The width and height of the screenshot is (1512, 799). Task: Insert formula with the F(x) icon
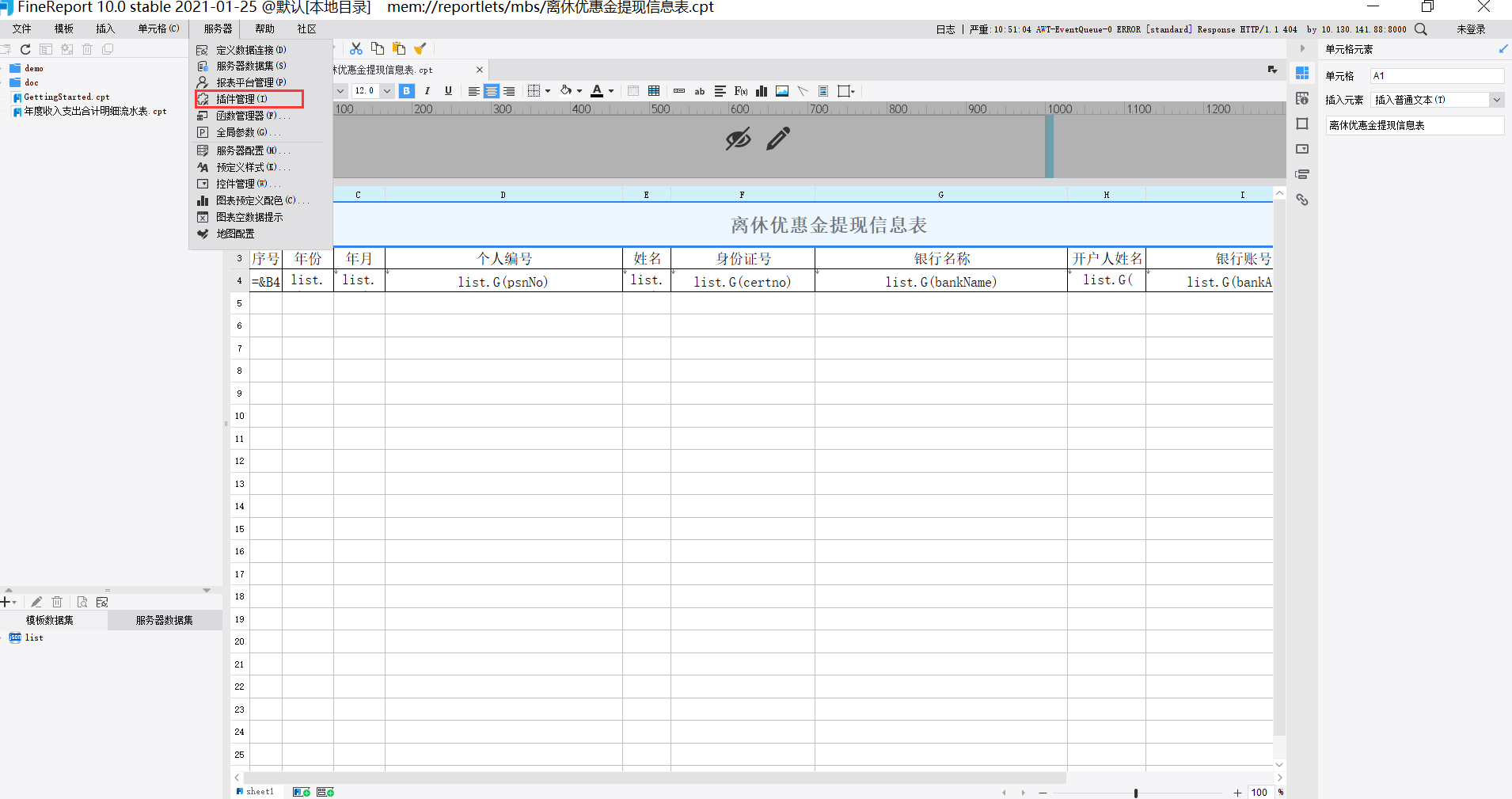[x=741, y=91]
